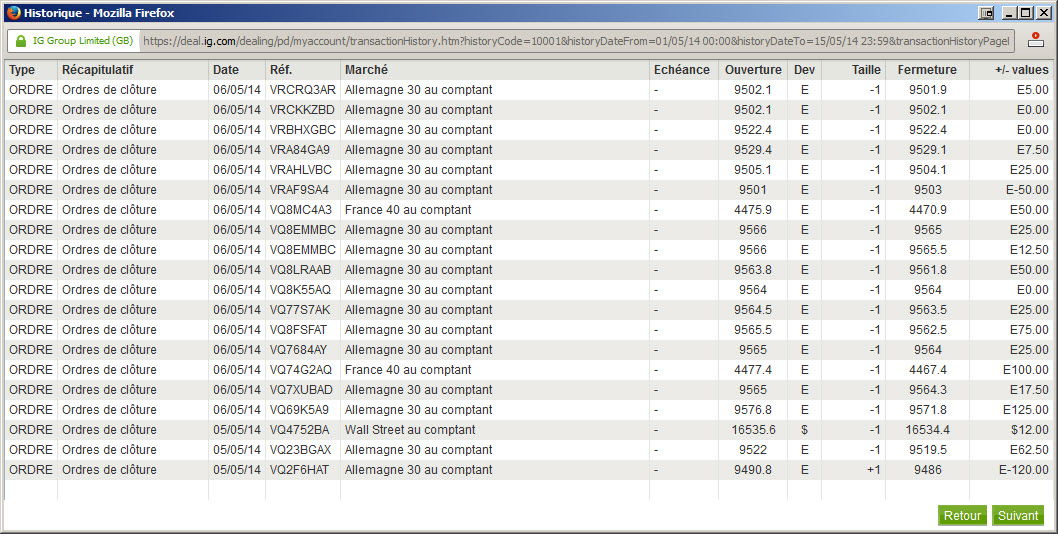The width and height of the screenshot is (1058, 534).
Task: Click closing price 9486
Action: [x=928, y=470]
